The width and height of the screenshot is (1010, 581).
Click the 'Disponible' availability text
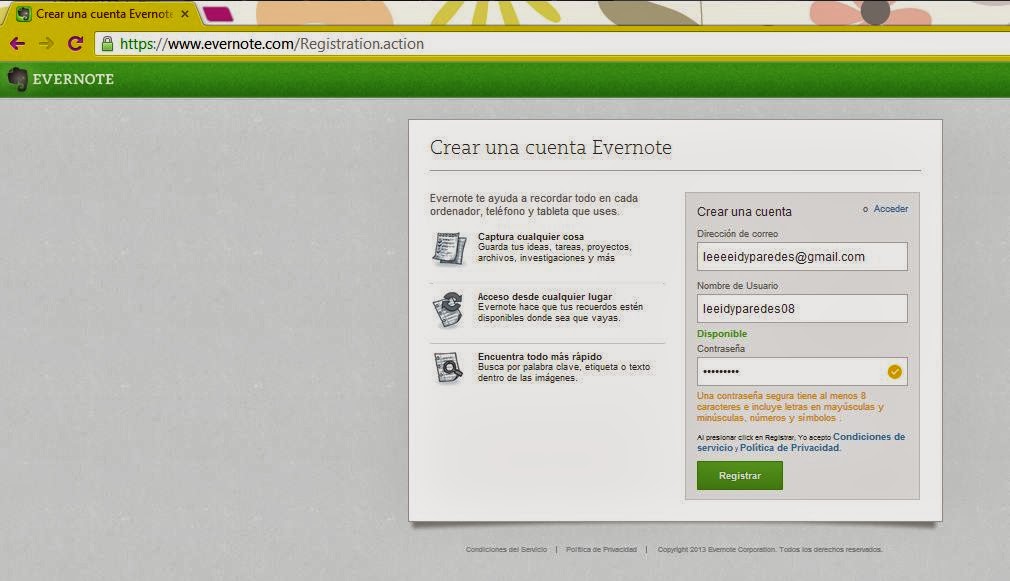[722, 334]
